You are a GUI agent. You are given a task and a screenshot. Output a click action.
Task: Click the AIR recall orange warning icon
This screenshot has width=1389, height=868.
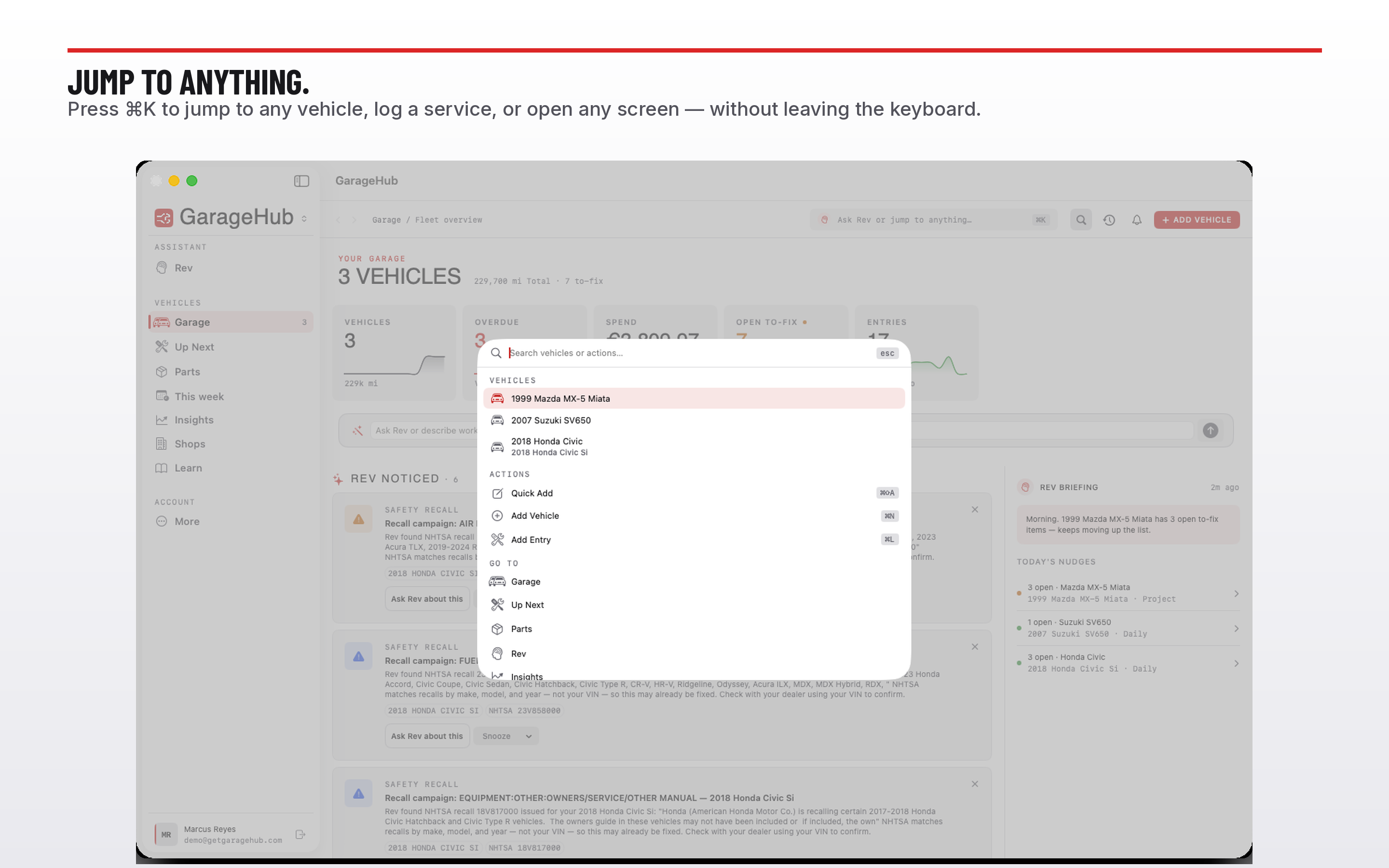(x=359, y=519)
